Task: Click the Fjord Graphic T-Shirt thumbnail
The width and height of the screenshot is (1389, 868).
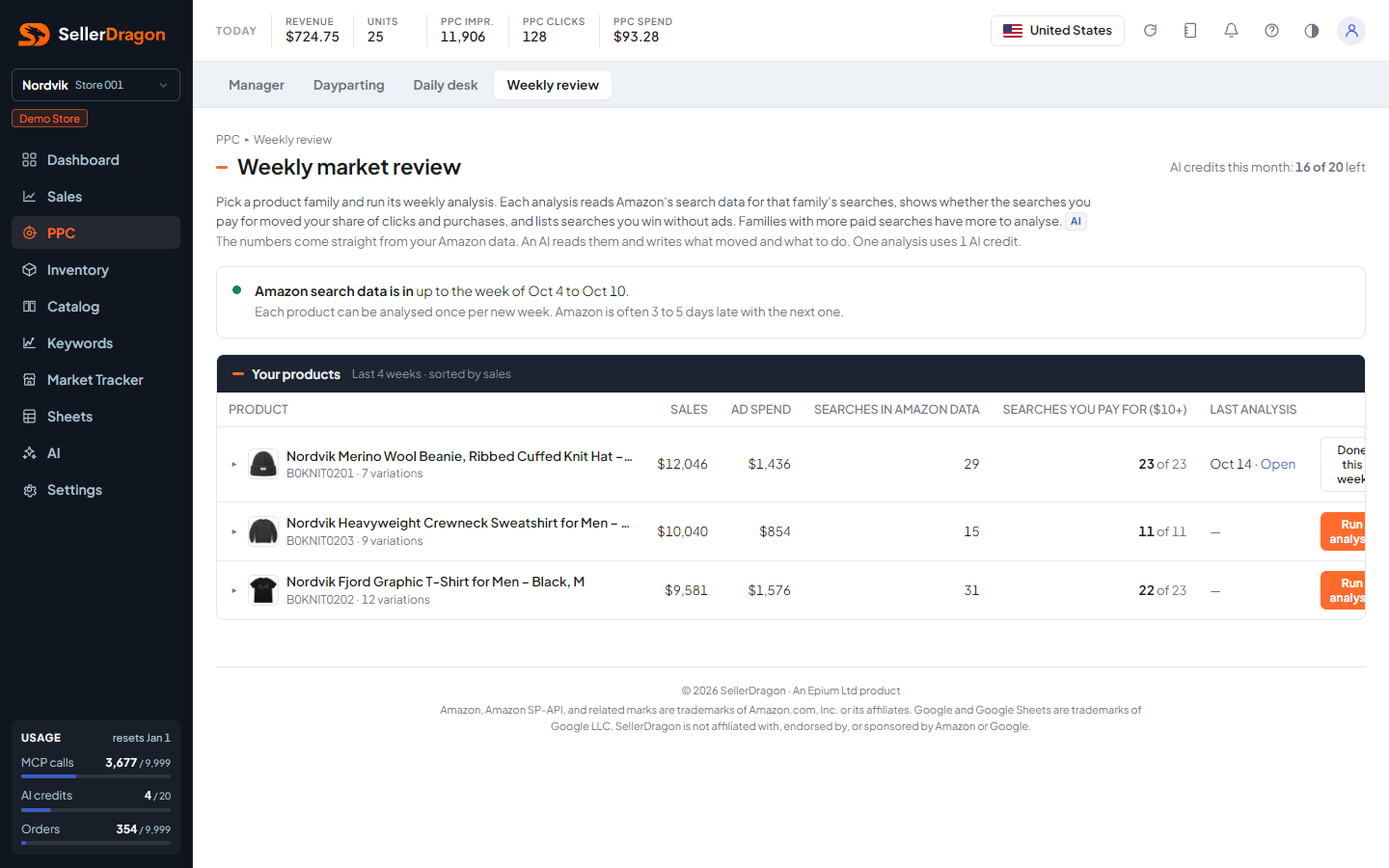Action: (263, 590)
